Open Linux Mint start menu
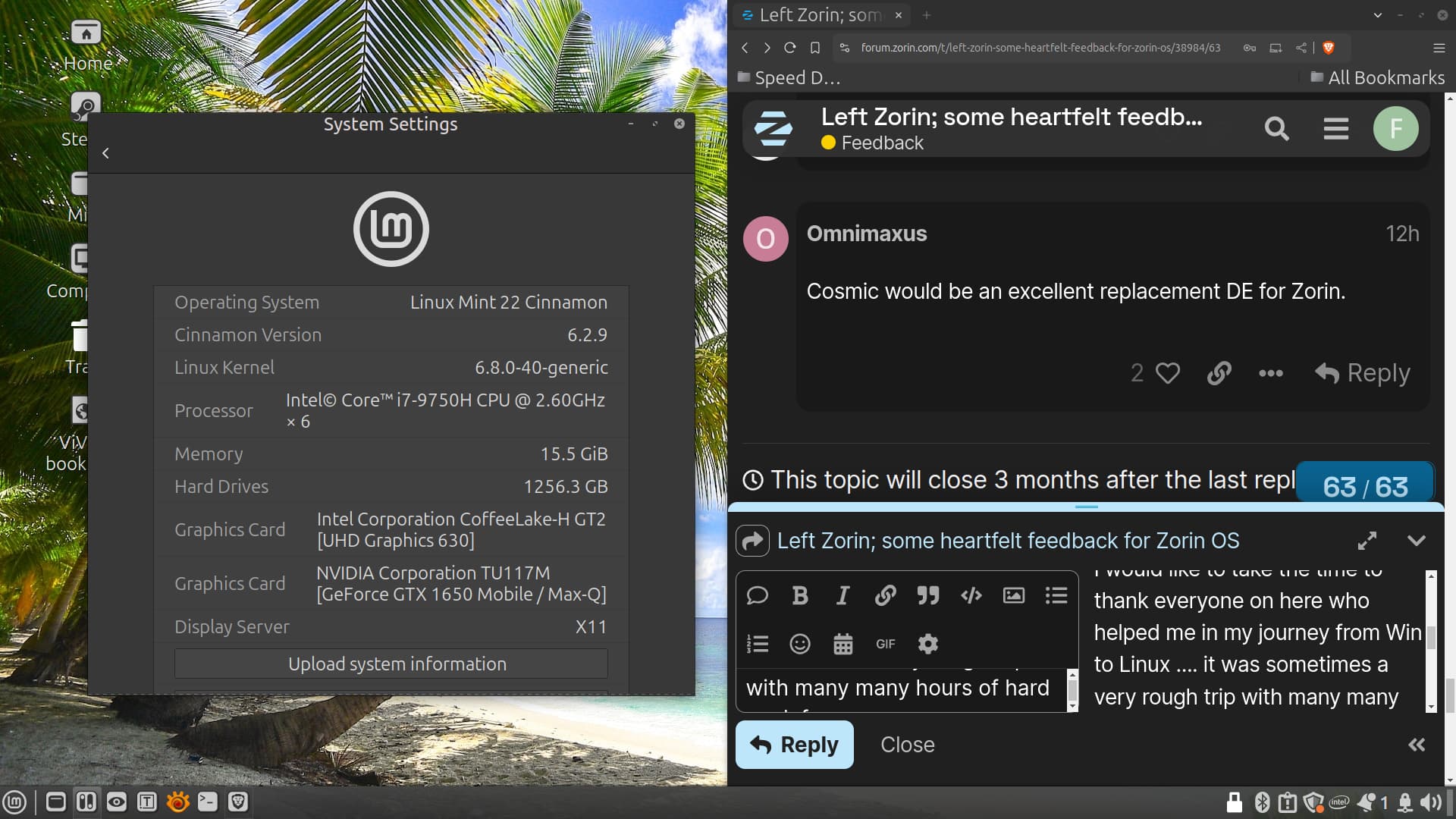The image size is (1456, 819). [x=14, y=802]
